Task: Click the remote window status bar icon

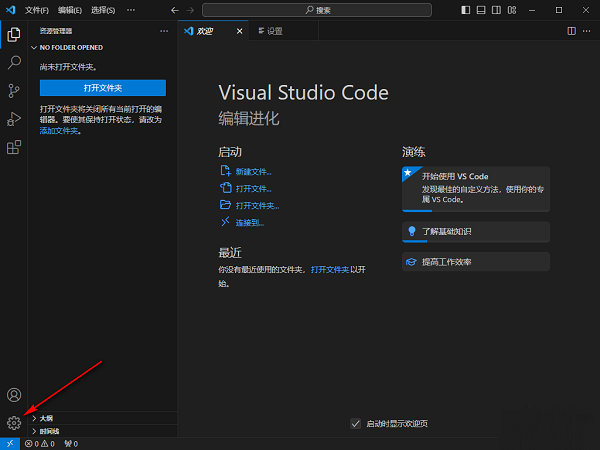Action: pyautogui.click(x=9, y=443)
